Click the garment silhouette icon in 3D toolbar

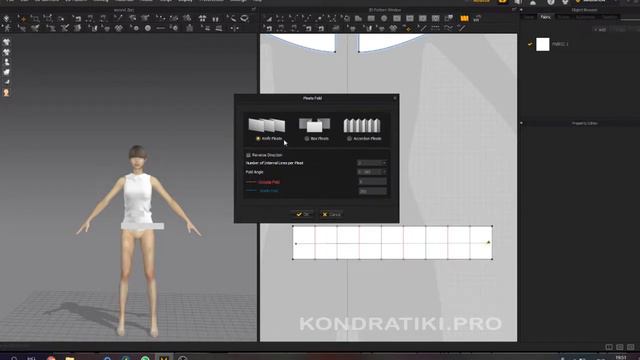[189, 28]
